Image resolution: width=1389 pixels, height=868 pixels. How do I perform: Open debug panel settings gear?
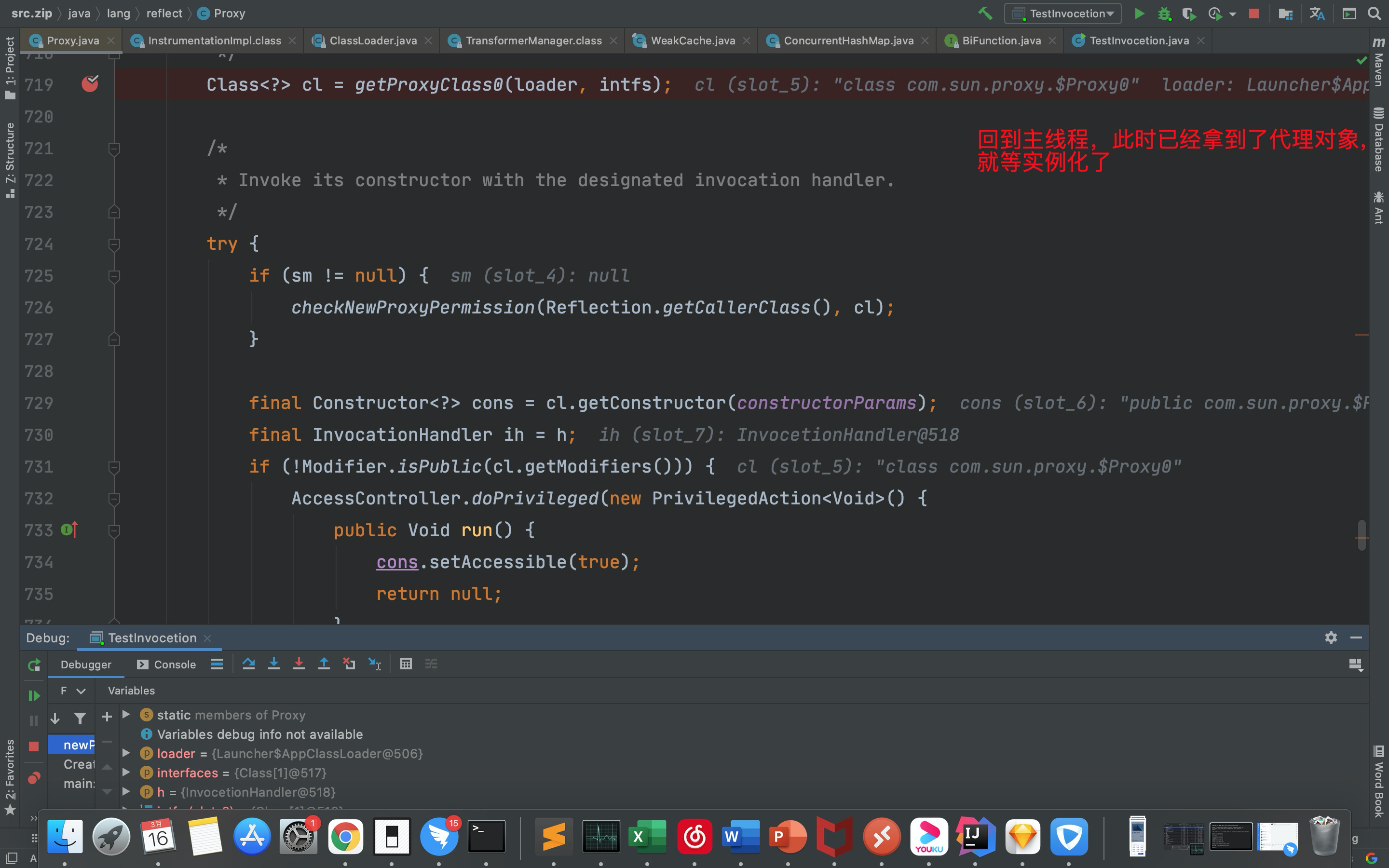(x=1331, y=637)
